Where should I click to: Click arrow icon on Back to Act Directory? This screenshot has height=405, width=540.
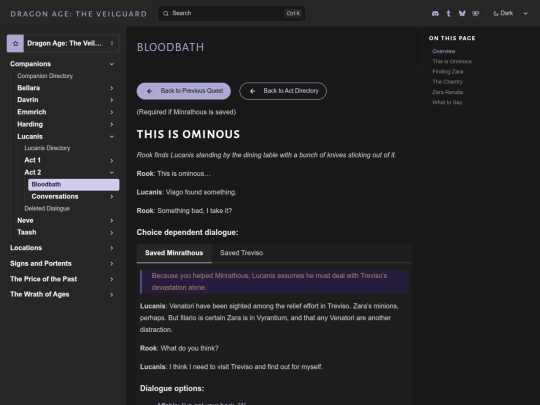click(x=252, y=91)
